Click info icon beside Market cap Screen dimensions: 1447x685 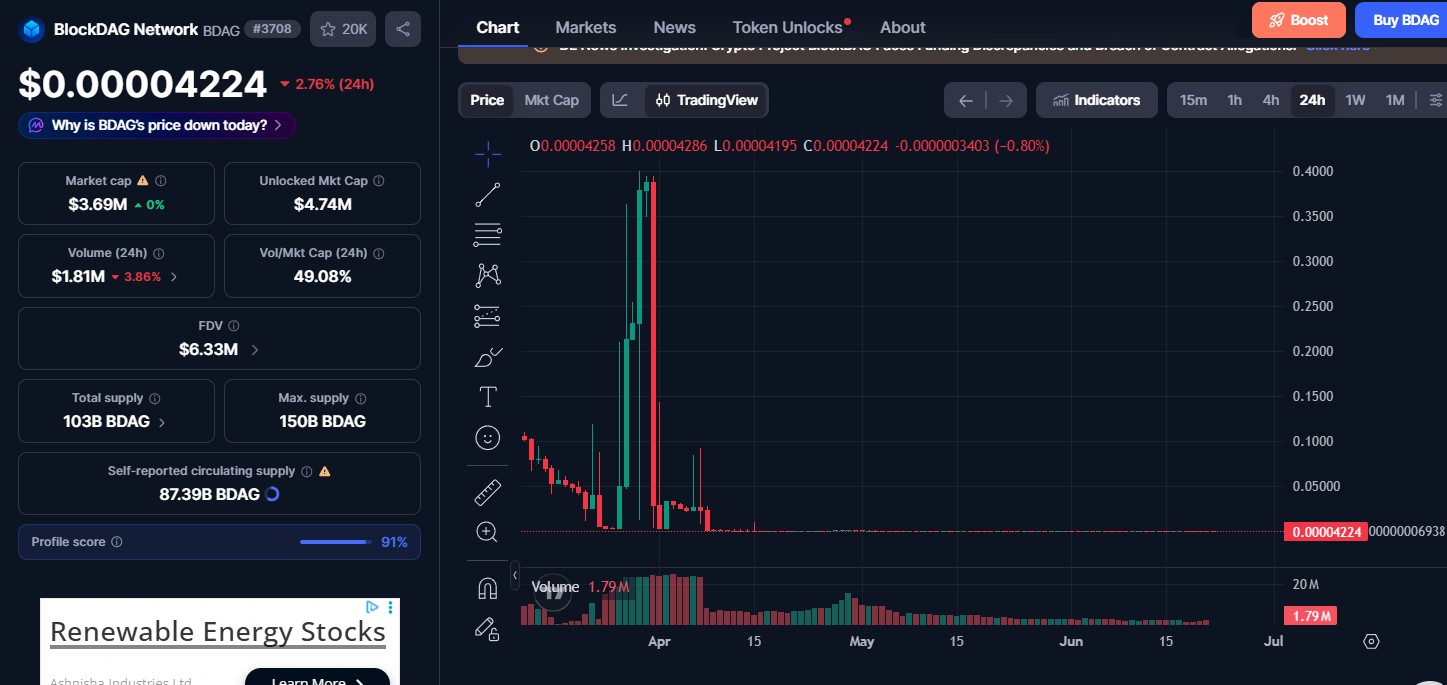(x=161, y=181)
